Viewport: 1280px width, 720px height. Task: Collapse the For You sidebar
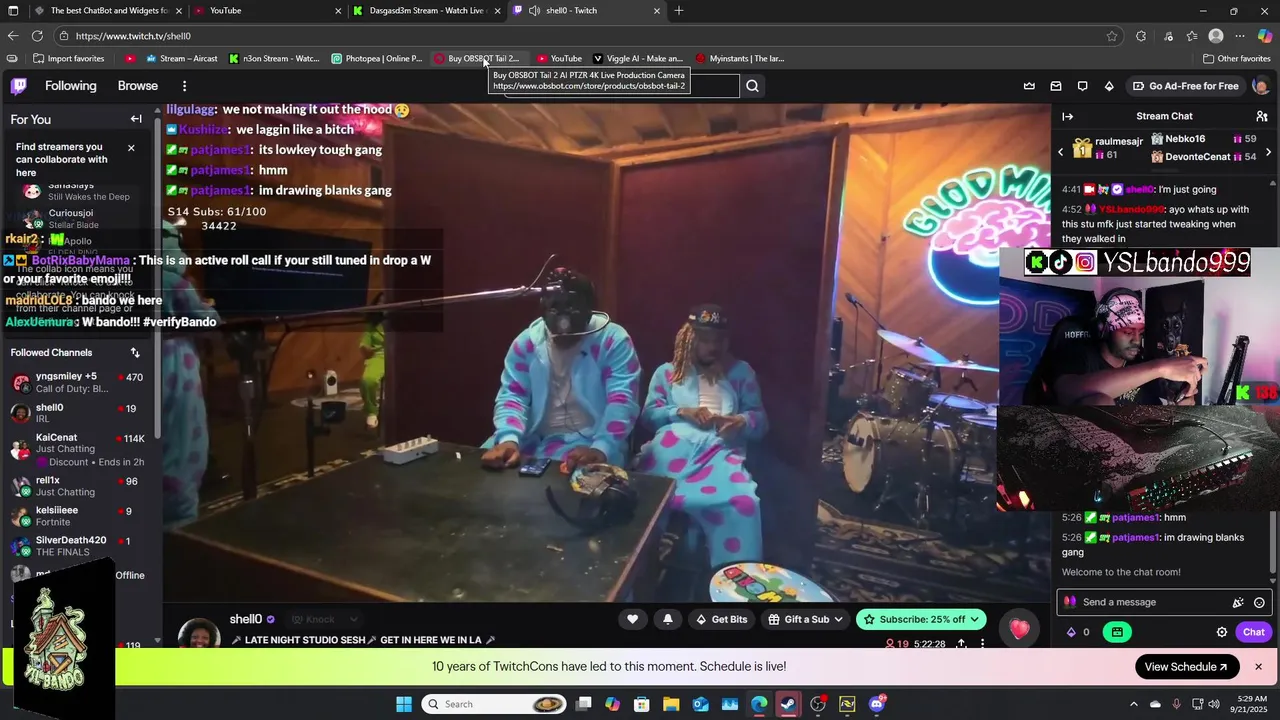(x=136, y=119)
